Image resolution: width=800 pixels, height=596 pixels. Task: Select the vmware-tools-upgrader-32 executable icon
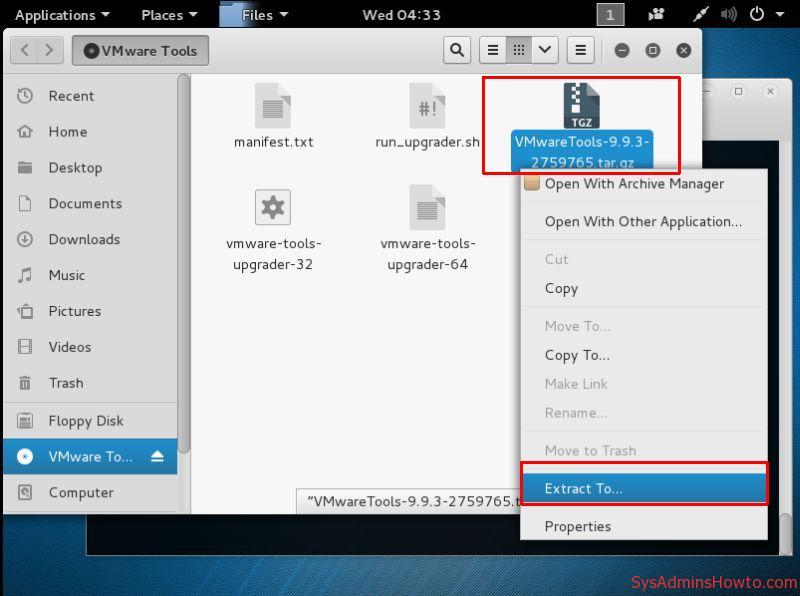[273, 207]
